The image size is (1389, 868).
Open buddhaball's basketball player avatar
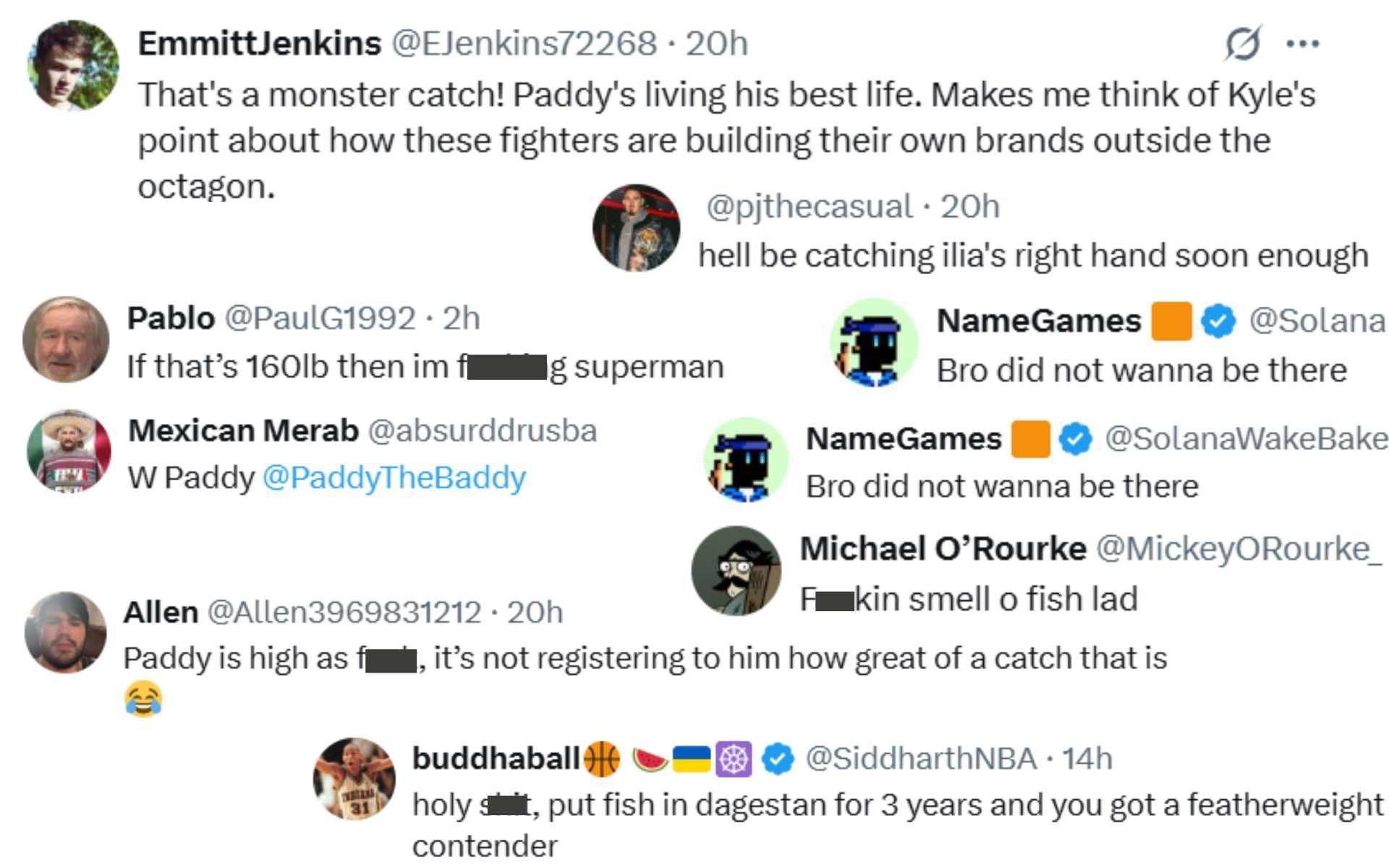click(x=354, y=779)
